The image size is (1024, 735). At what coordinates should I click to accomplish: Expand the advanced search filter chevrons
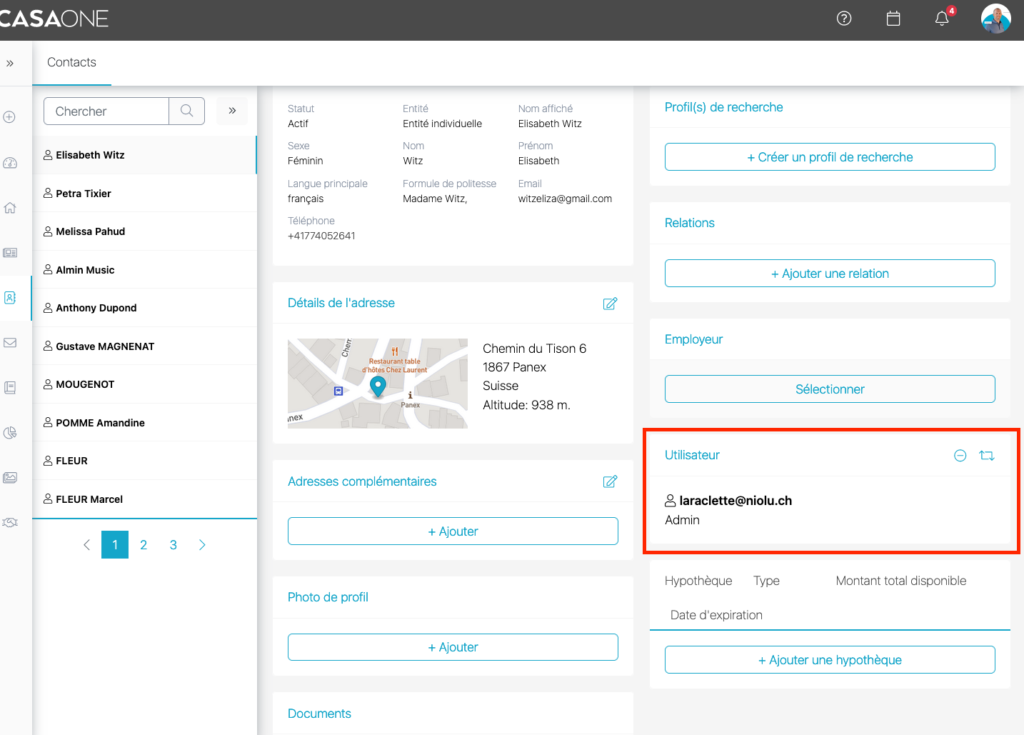pyautogui.click(x=232, y=111)
